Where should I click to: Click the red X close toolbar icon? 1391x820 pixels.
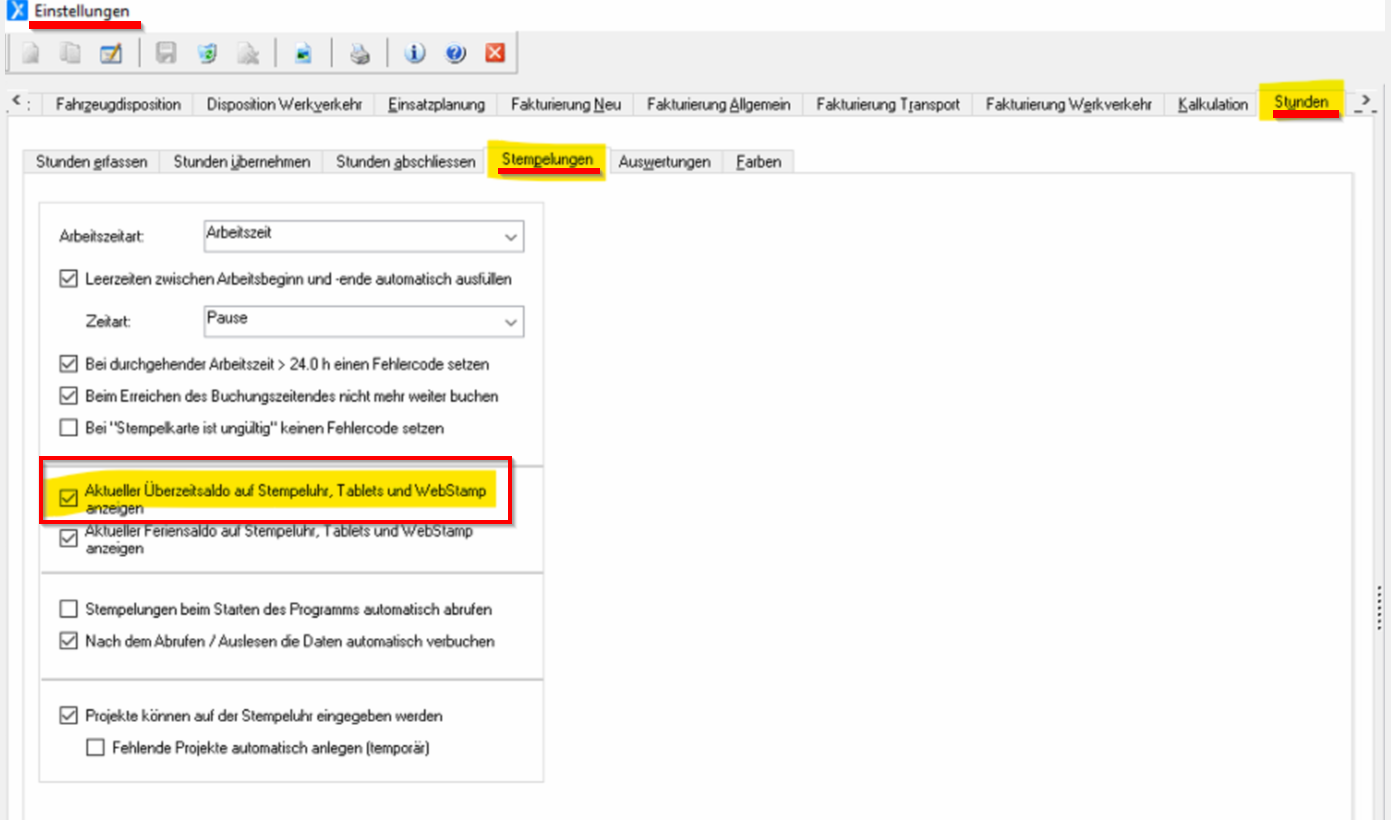[494, 54]
